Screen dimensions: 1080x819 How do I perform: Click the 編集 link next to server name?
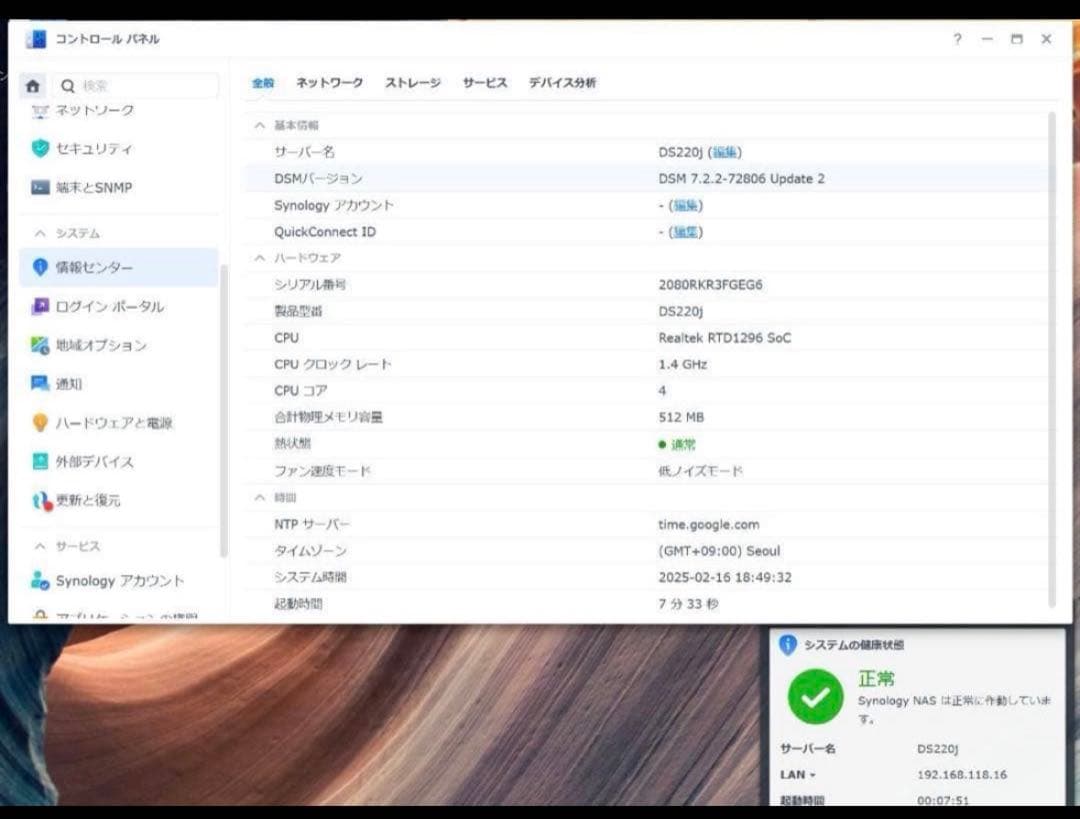tap(726, 151)
